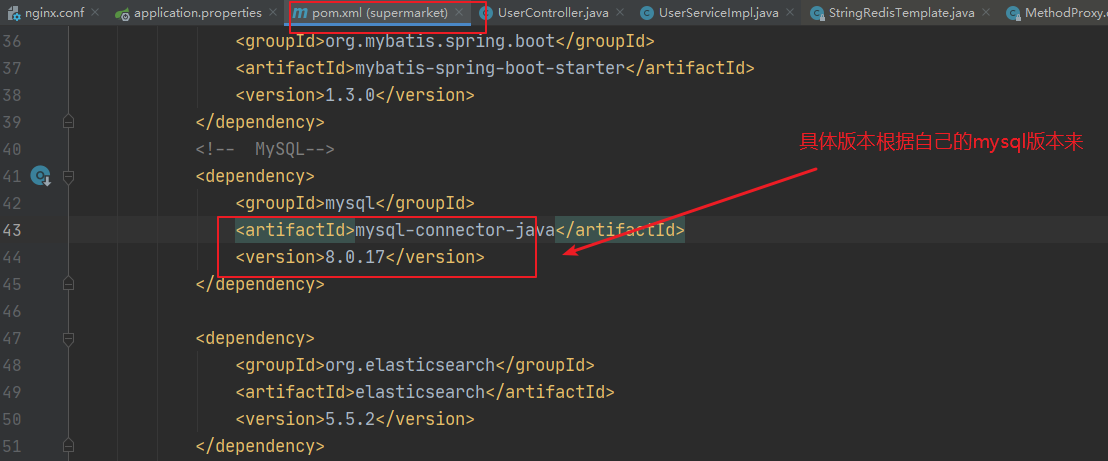Click line number 36 in the gutter
This screenshot has width=1108, height=461.
[x=11, y=41]
